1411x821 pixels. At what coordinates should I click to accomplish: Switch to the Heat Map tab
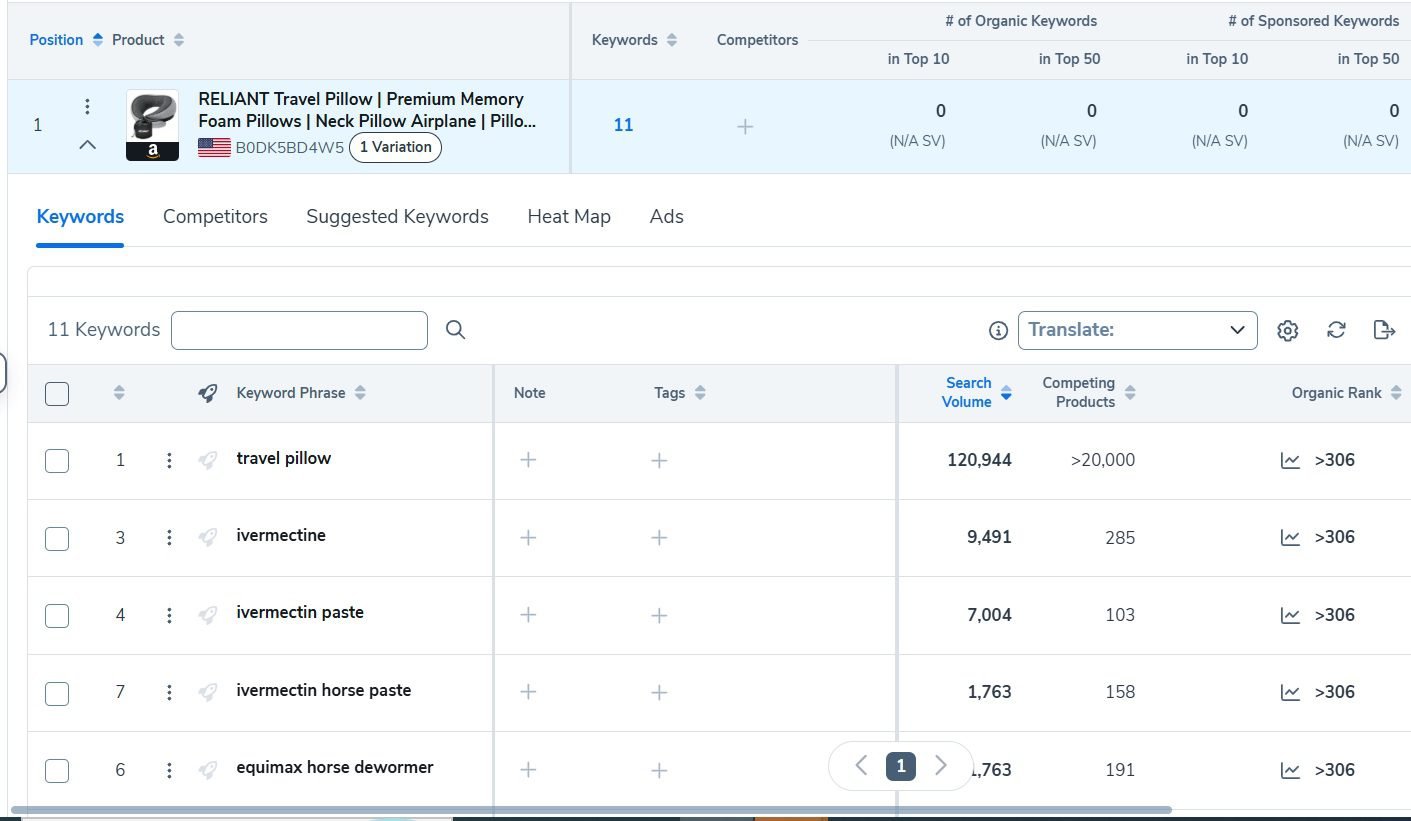point(569,217)
